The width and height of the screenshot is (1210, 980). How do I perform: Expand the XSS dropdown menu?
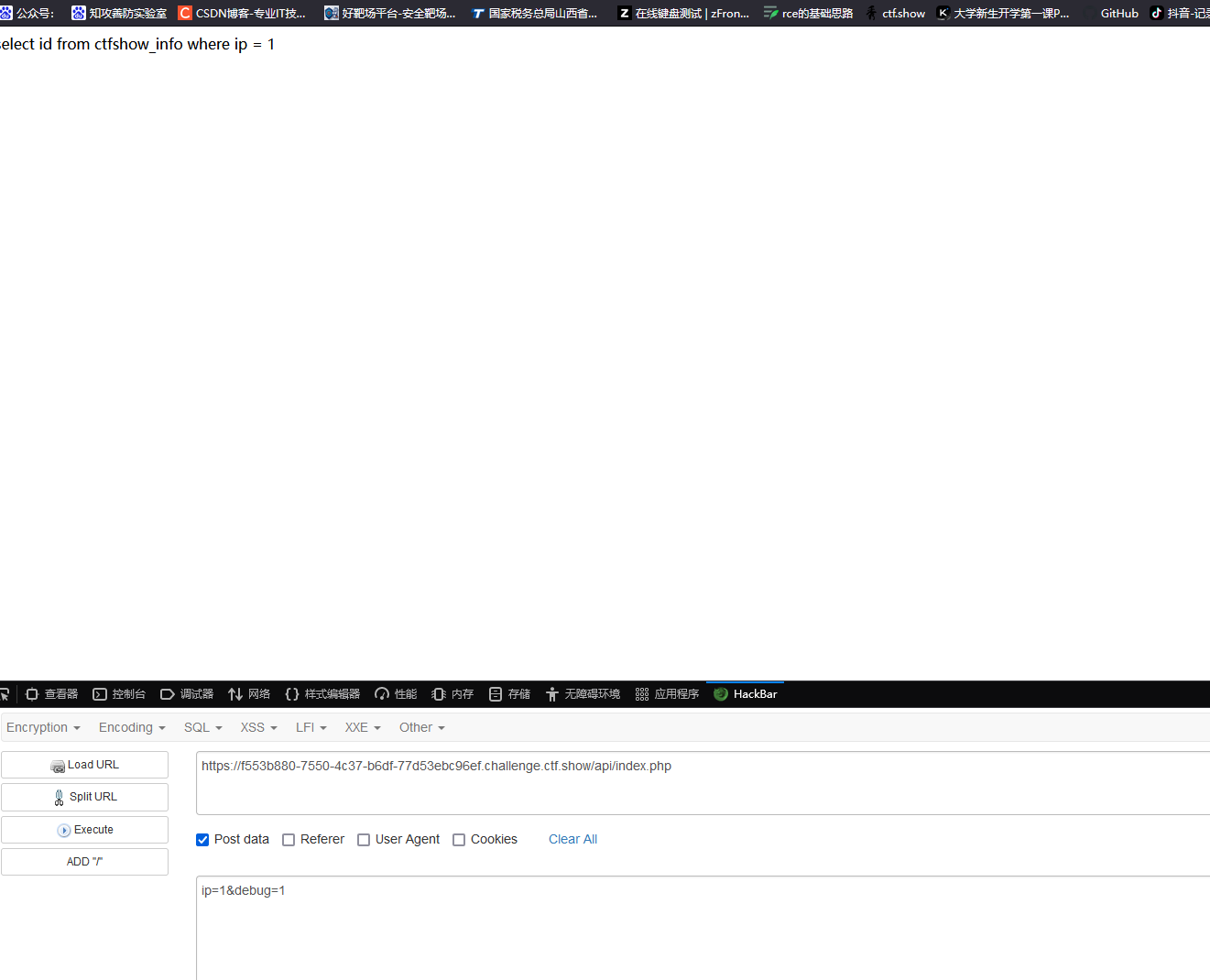click(x=258, y=727)
